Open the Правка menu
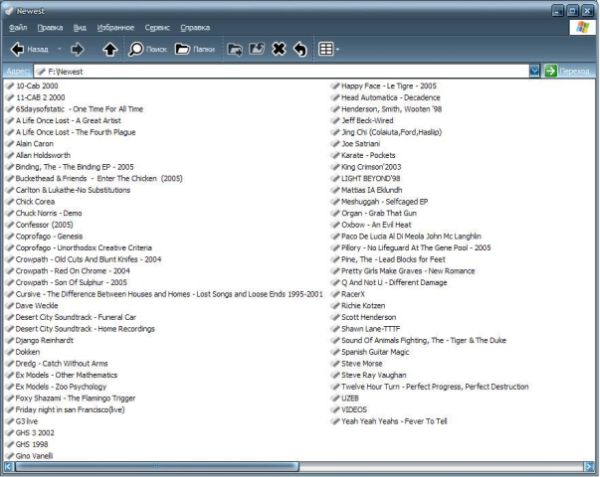Viewport: 600px width, 477px height. (50, 28)
